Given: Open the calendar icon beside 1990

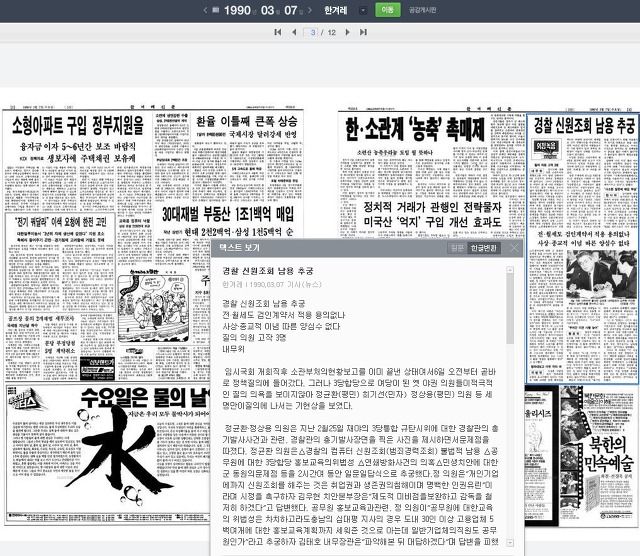Looking at the screenshot, I should pos(216,10).
